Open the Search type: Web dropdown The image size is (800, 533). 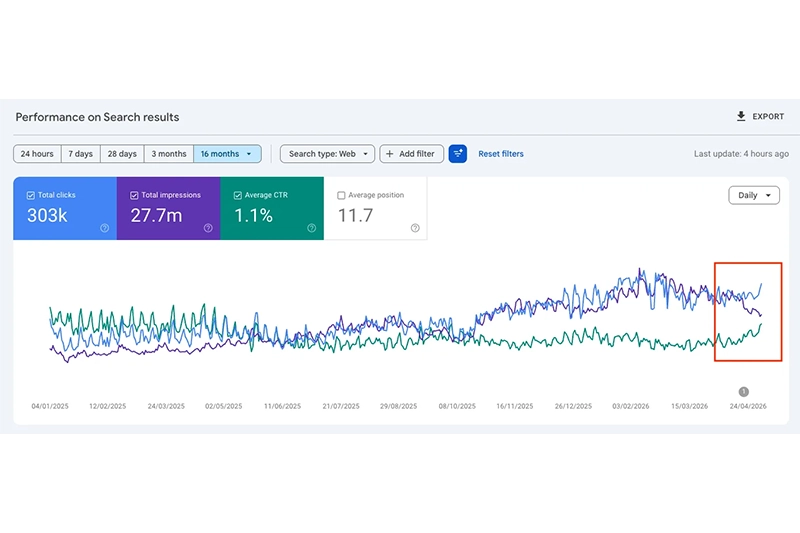tap(327, 154)
